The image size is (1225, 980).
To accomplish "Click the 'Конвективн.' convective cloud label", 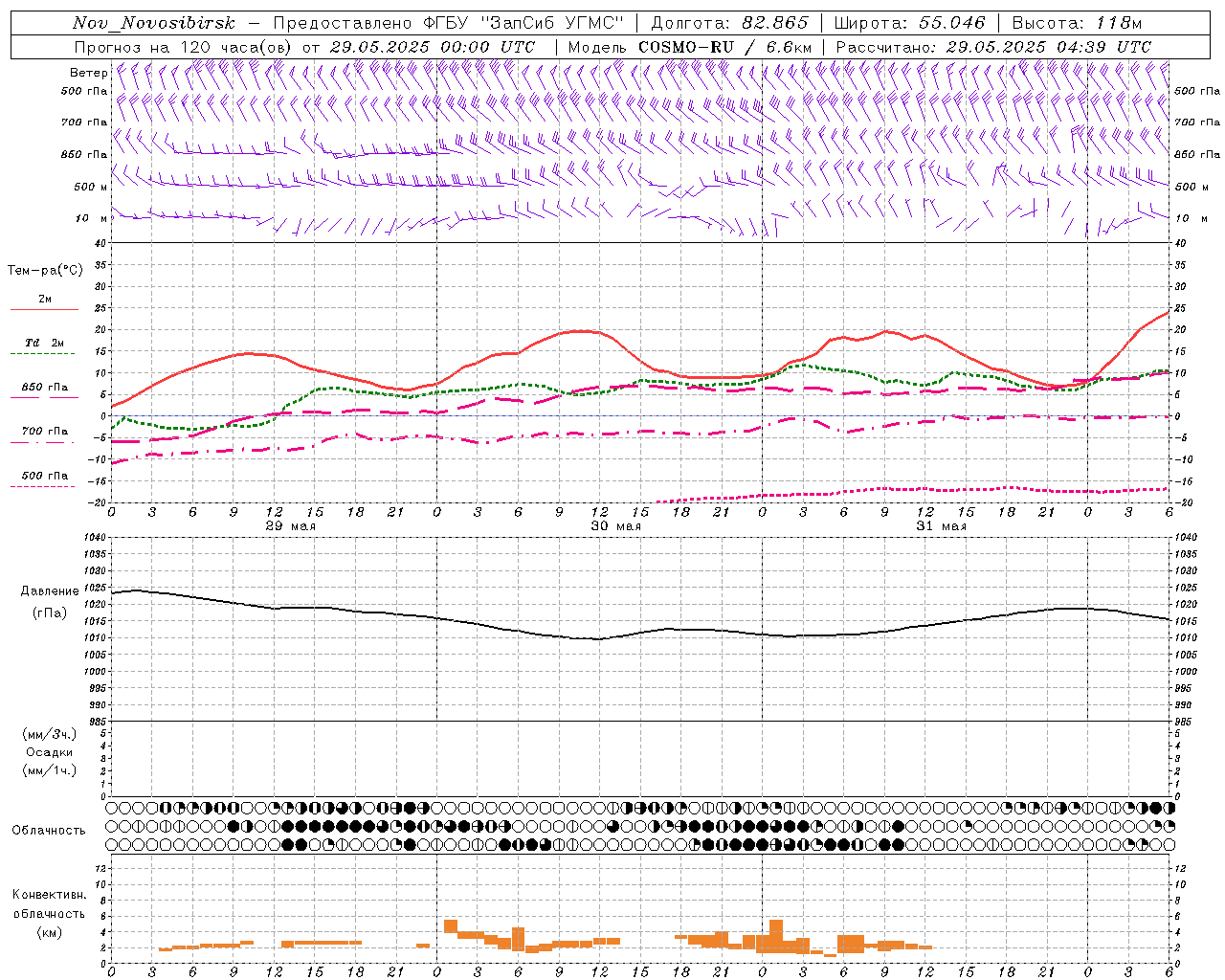I will pyautogui.click(x=49, y=895).
